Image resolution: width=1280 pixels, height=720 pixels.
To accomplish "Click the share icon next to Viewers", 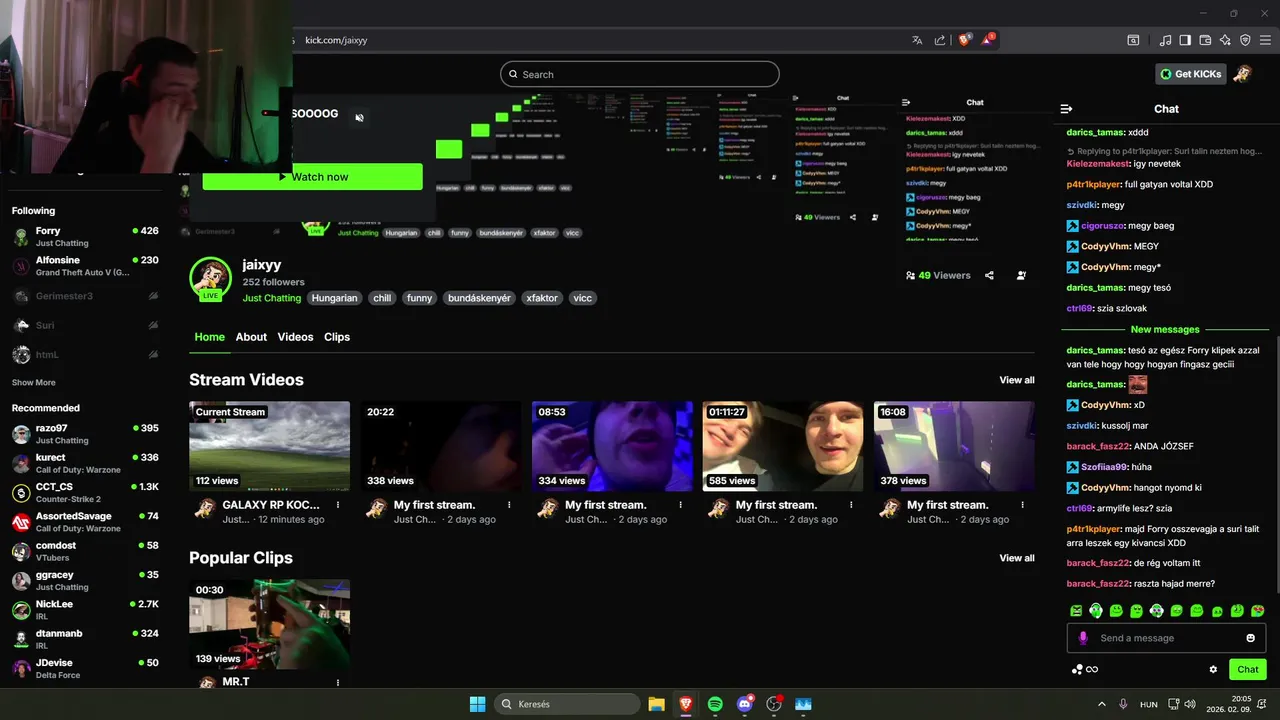I will tap(989, 275).
